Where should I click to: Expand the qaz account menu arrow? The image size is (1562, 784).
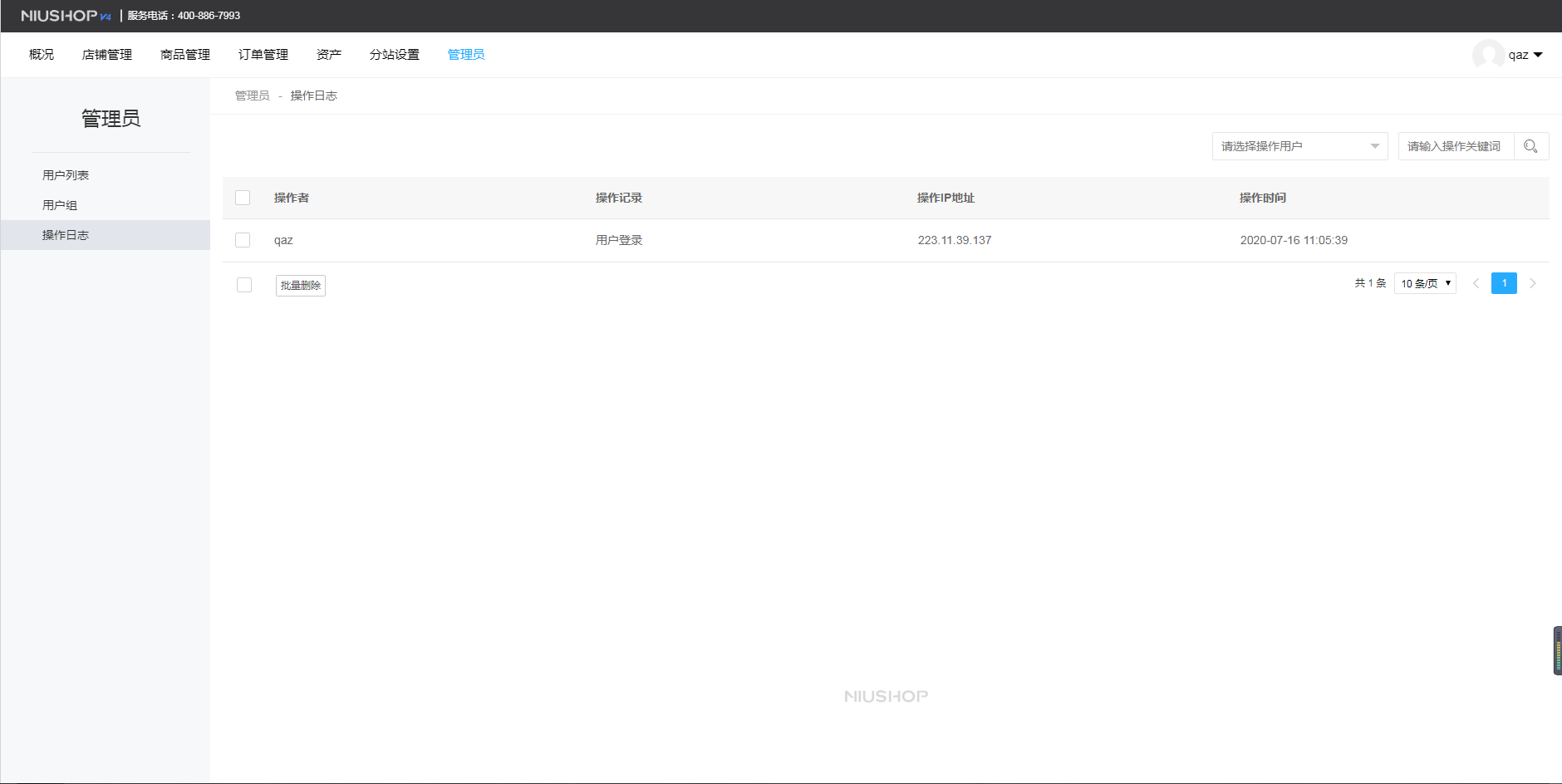coord(1538,55)
